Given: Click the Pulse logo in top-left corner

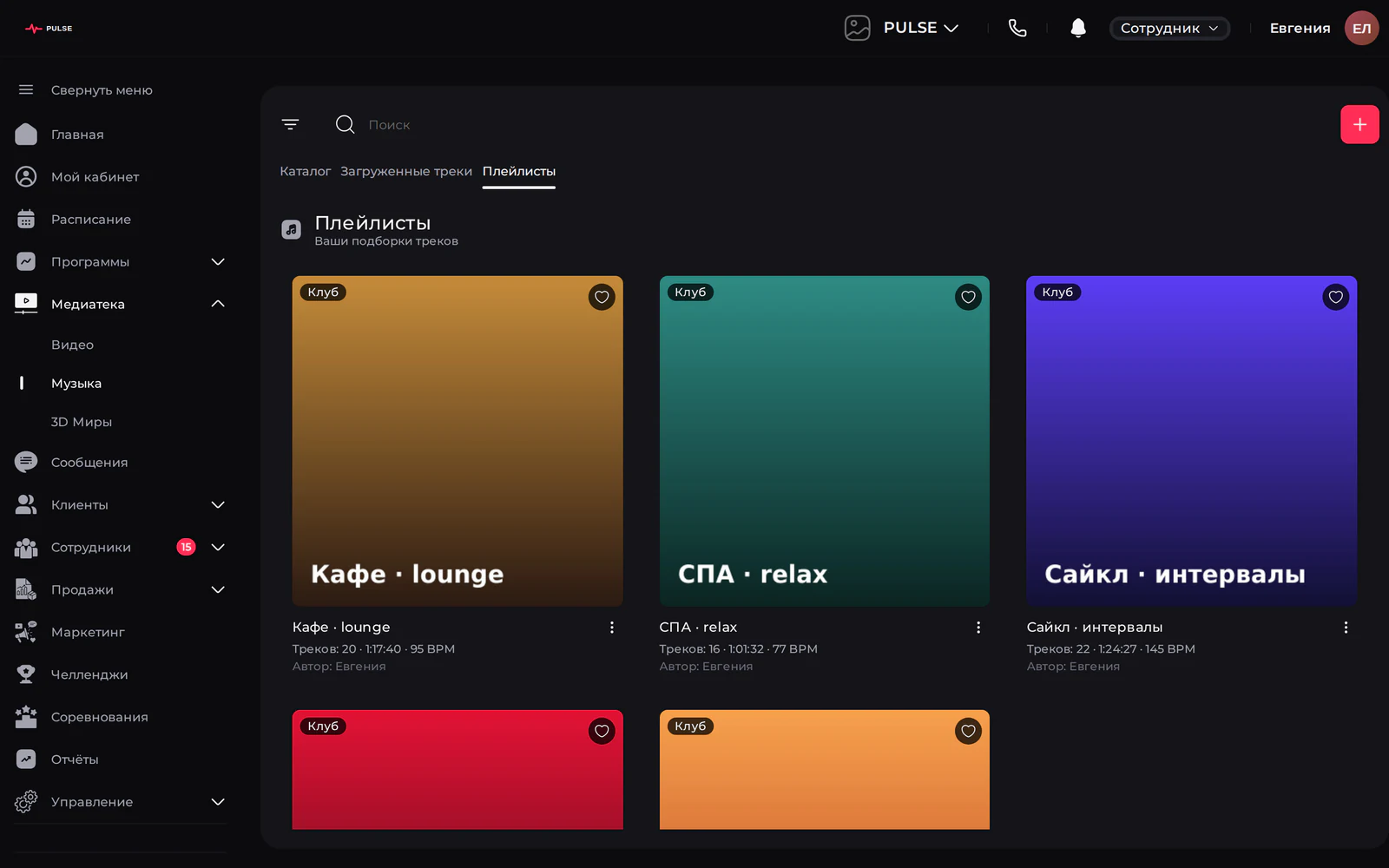Looking at the screenshot, I should click(x=49, y=29).
